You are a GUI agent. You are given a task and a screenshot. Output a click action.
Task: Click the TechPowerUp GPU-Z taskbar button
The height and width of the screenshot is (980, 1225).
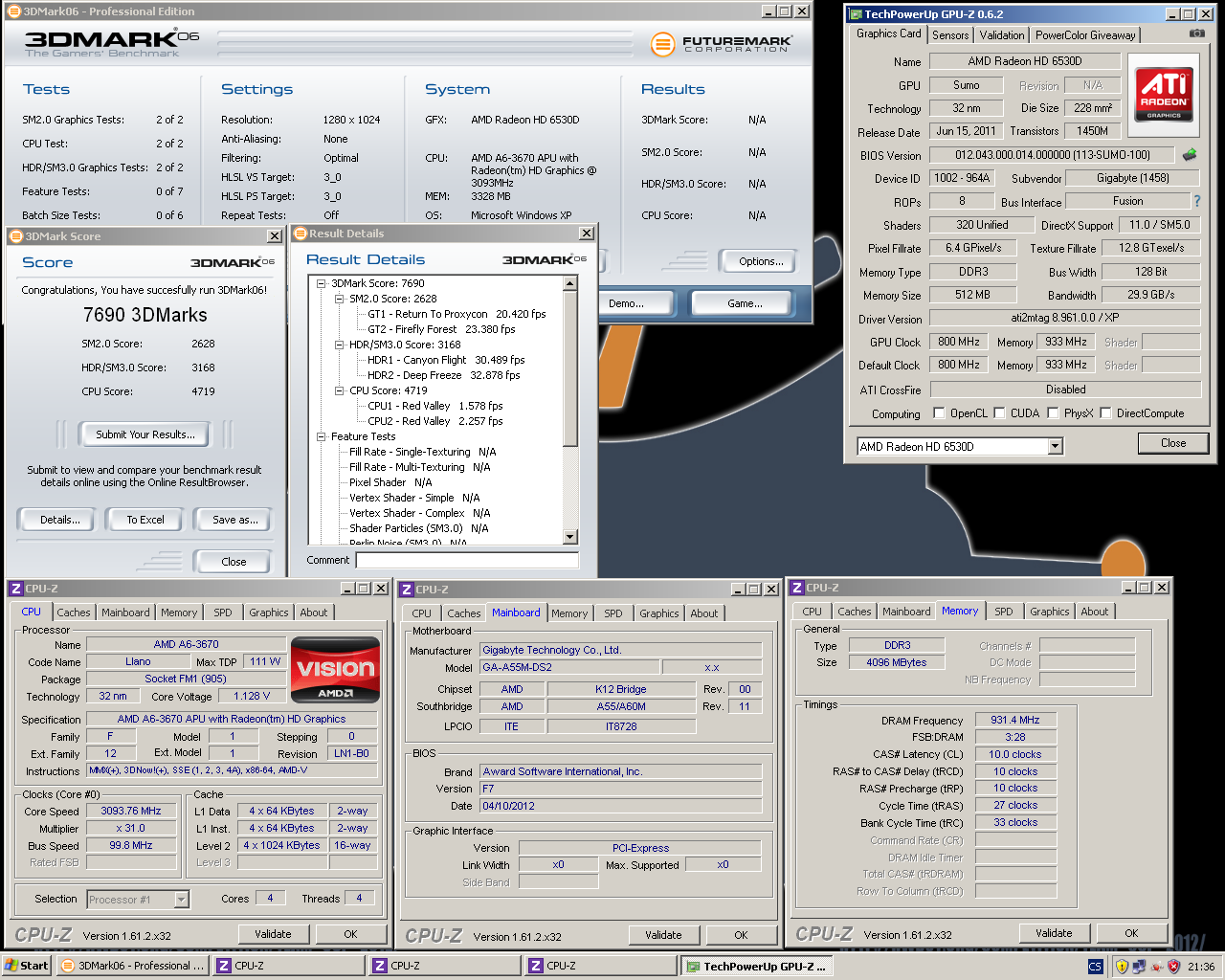(757, 966)
